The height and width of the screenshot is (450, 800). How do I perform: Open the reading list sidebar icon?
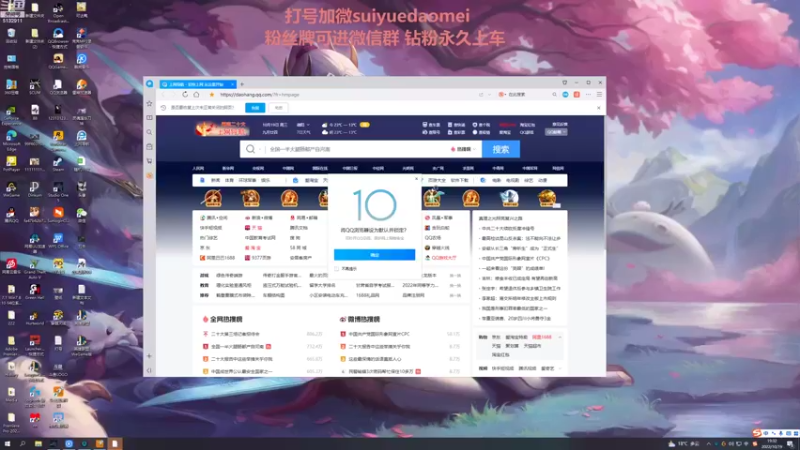pyautogui.click(x=149, y=117)
